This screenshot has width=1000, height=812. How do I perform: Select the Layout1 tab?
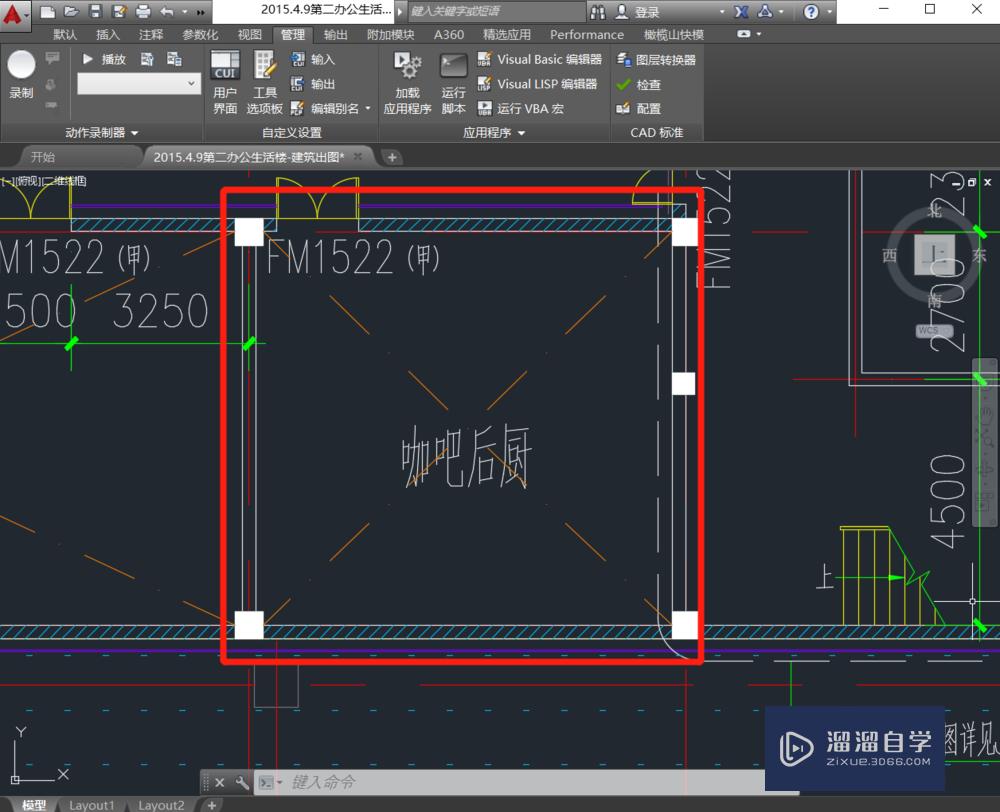(x=92, y=804)
